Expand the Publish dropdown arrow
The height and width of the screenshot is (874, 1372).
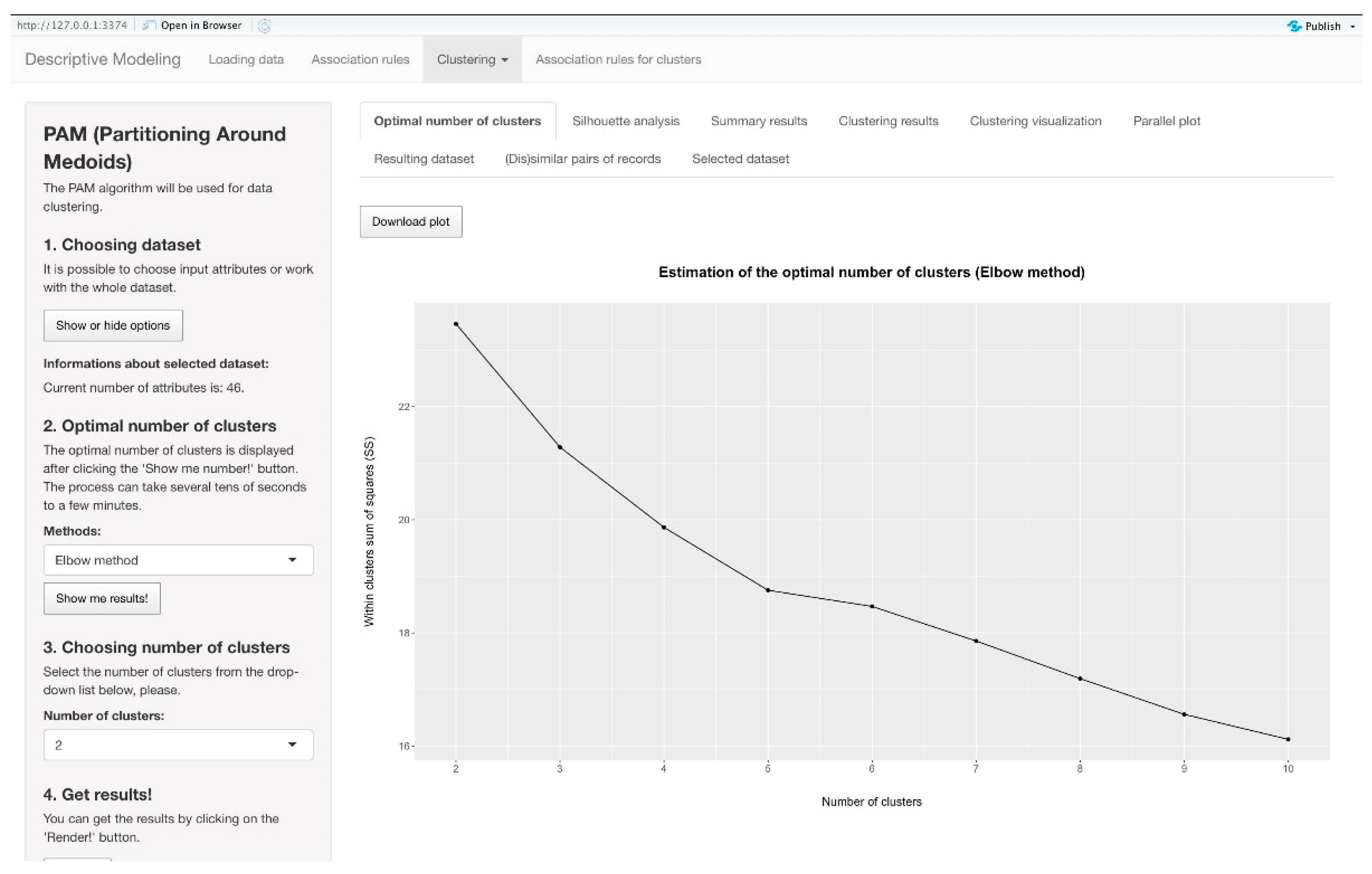click(1353, 27)
